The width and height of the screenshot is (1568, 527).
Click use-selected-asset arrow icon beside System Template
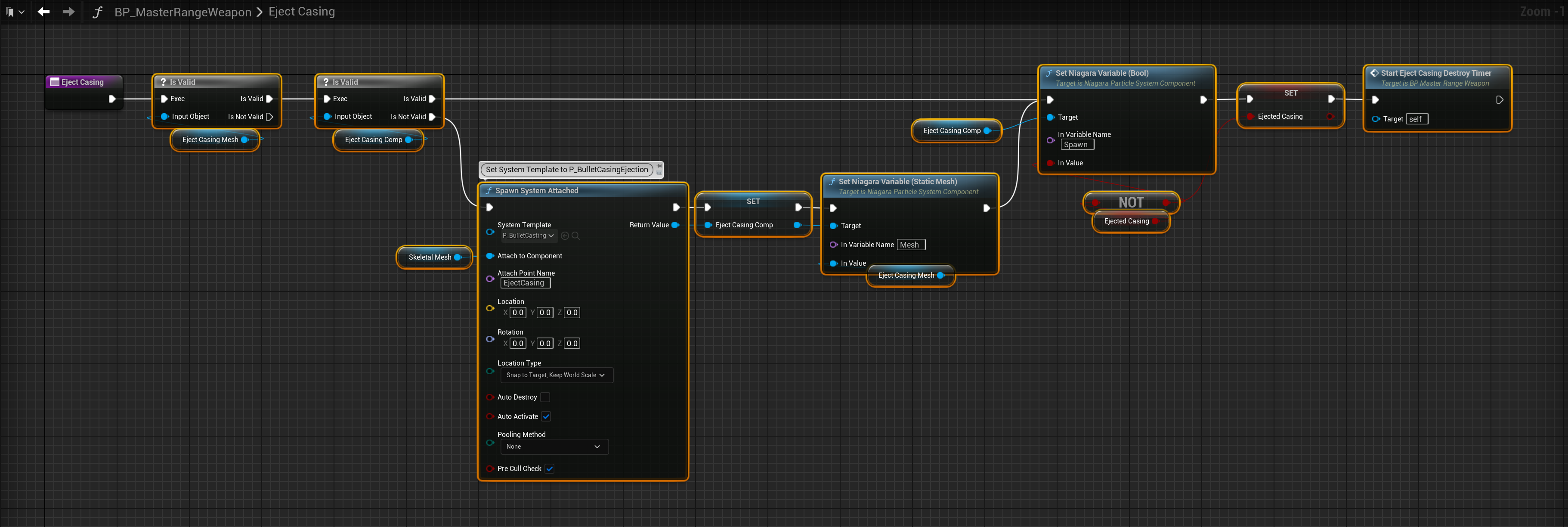tap(565, 236)
